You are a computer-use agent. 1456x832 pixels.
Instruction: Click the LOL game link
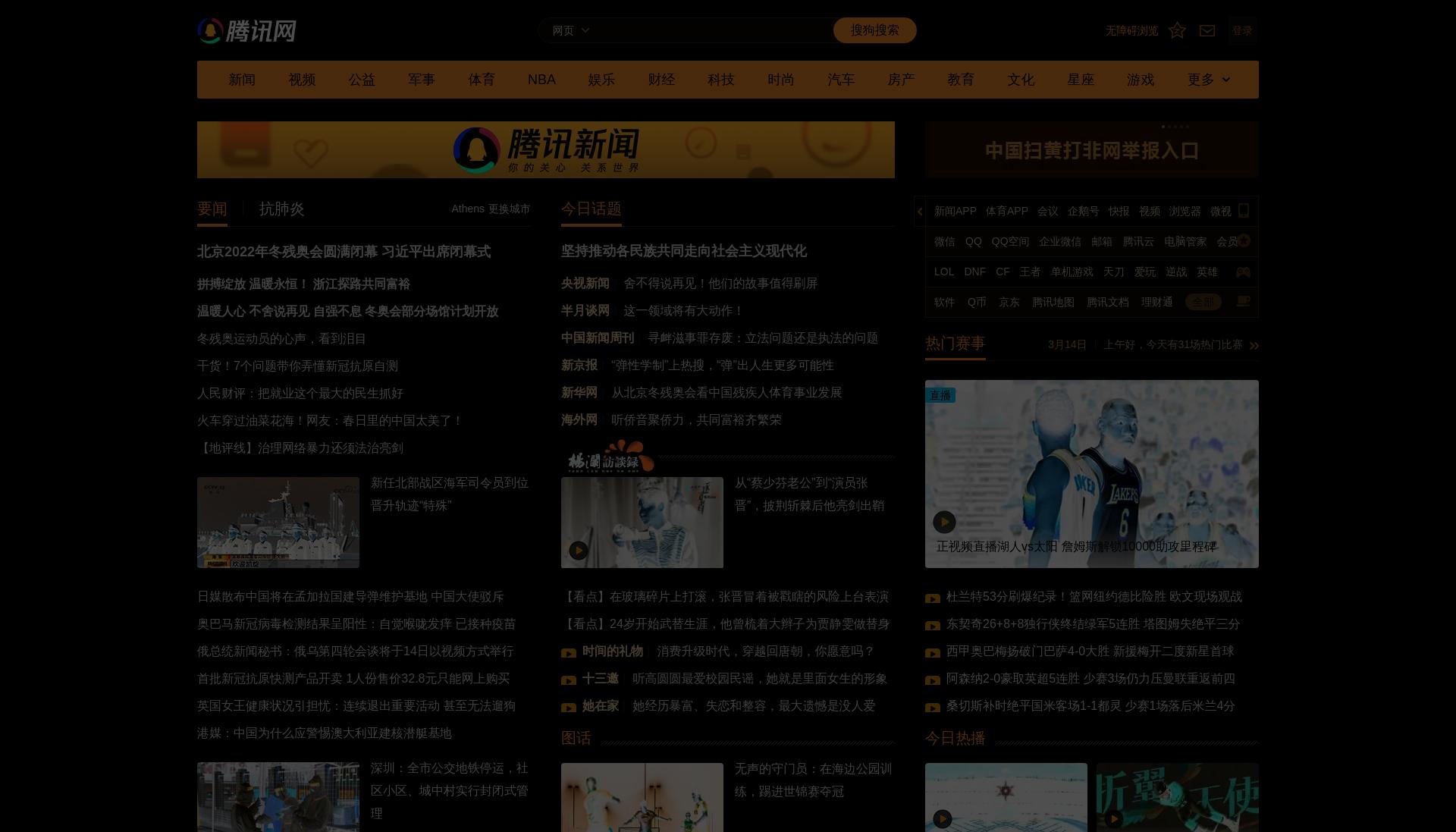(944, 272)
